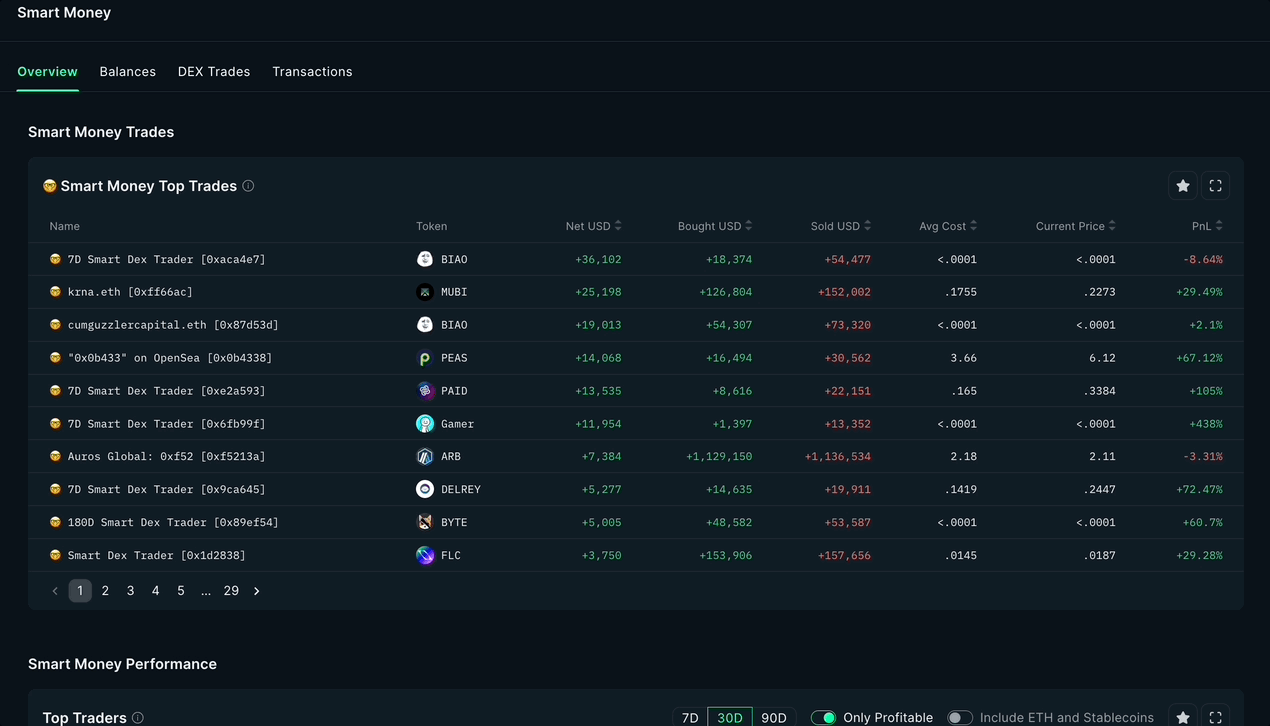
Task: Open the Transactions tab
Action: pos(312,71)
